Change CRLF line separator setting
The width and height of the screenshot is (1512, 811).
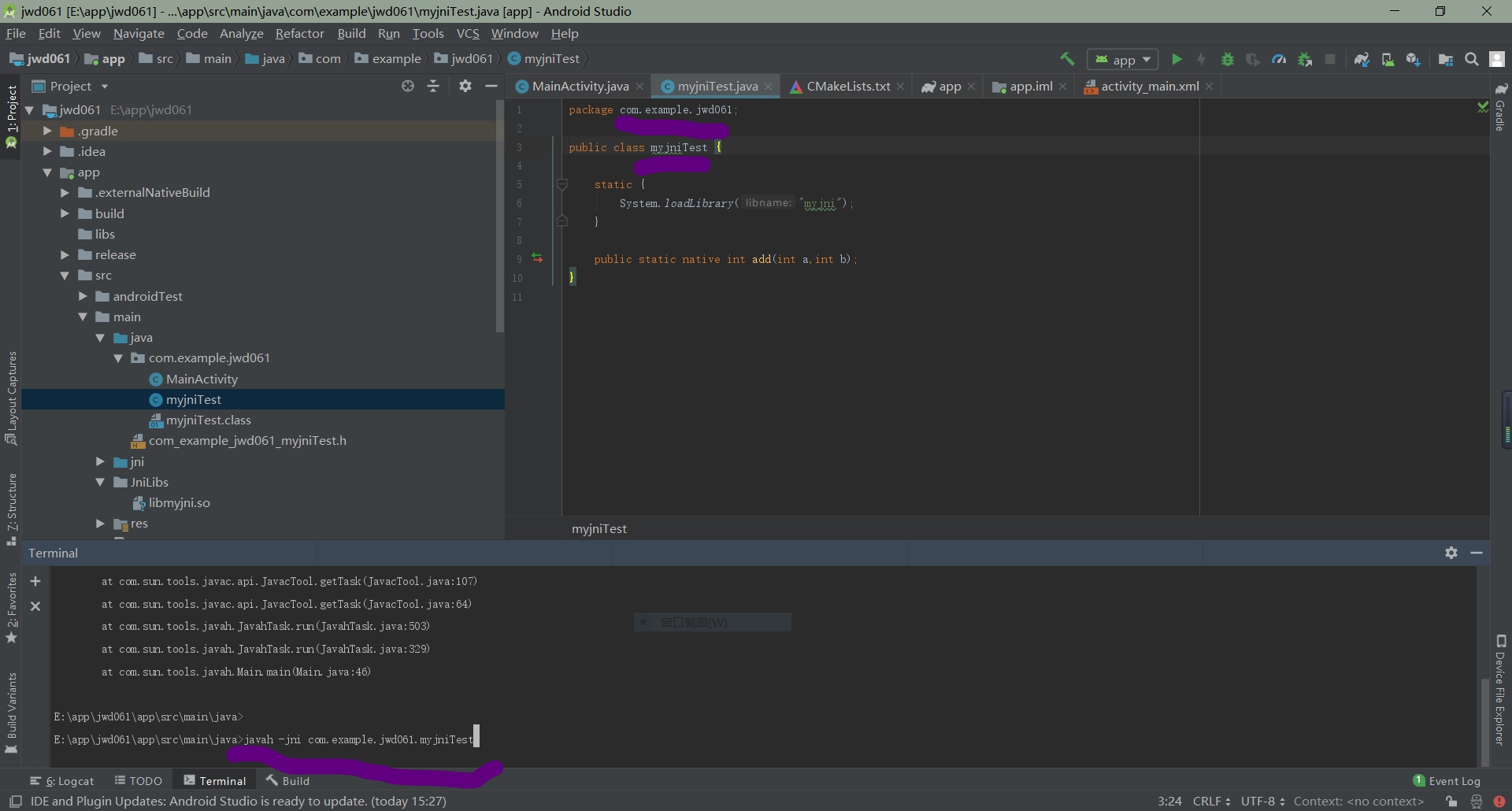click(1211, 802)
